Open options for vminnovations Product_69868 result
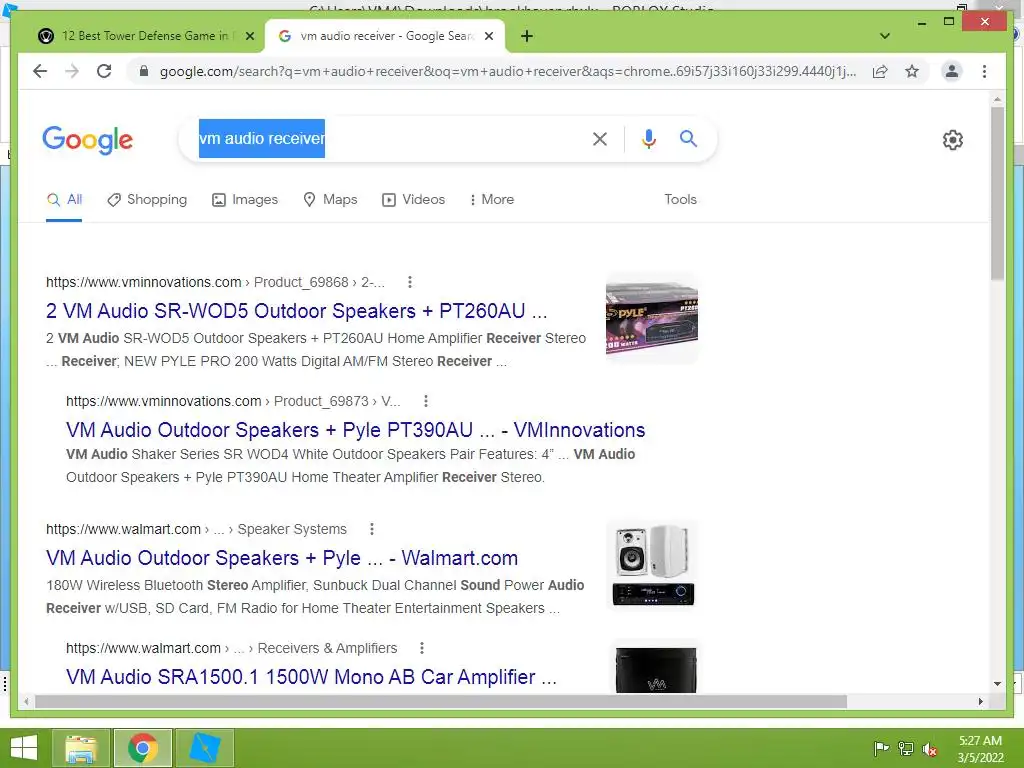The image size is (1024, 768). 409,282
